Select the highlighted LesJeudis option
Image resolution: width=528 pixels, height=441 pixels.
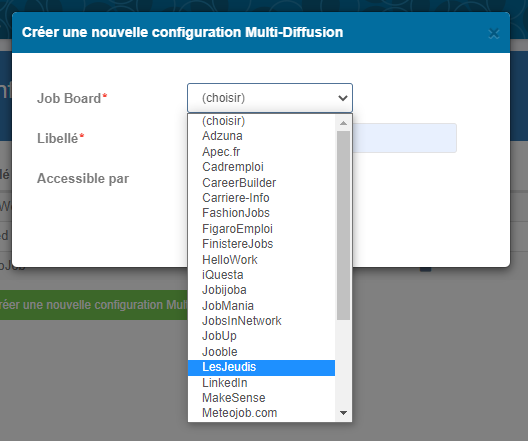[x=261, y=367]
